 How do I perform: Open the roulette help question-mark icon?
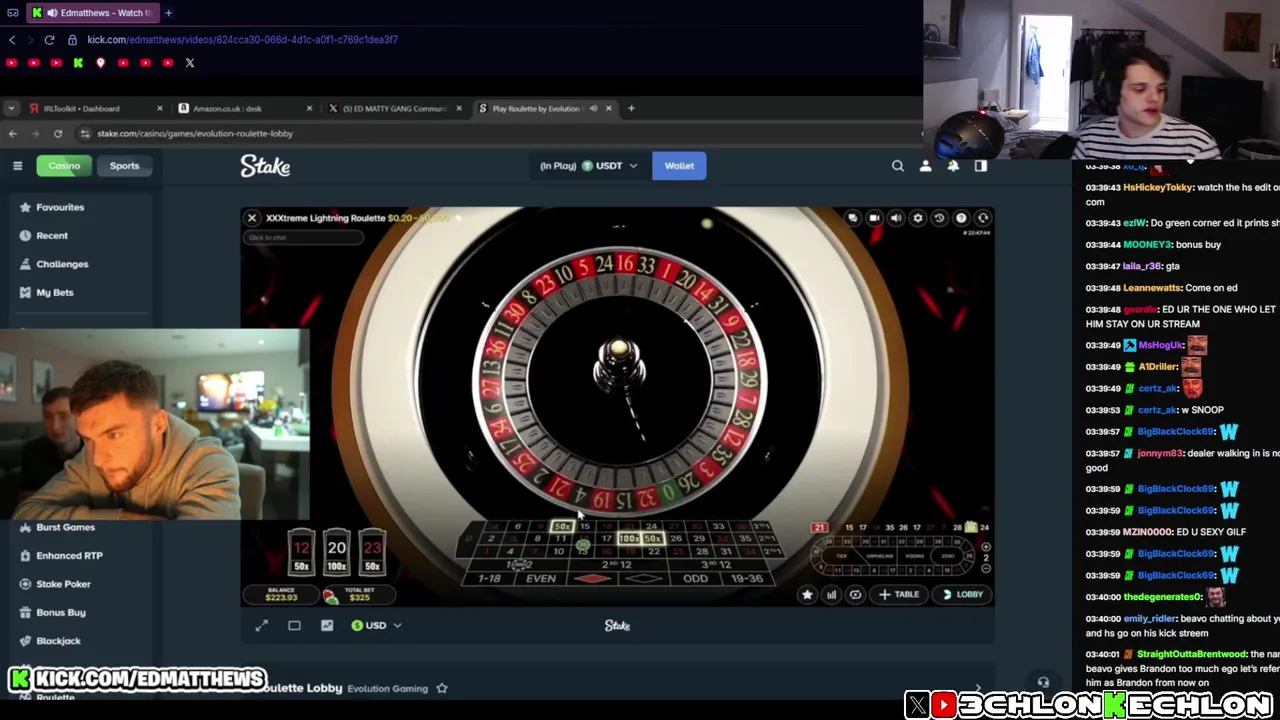click(961, 218)
